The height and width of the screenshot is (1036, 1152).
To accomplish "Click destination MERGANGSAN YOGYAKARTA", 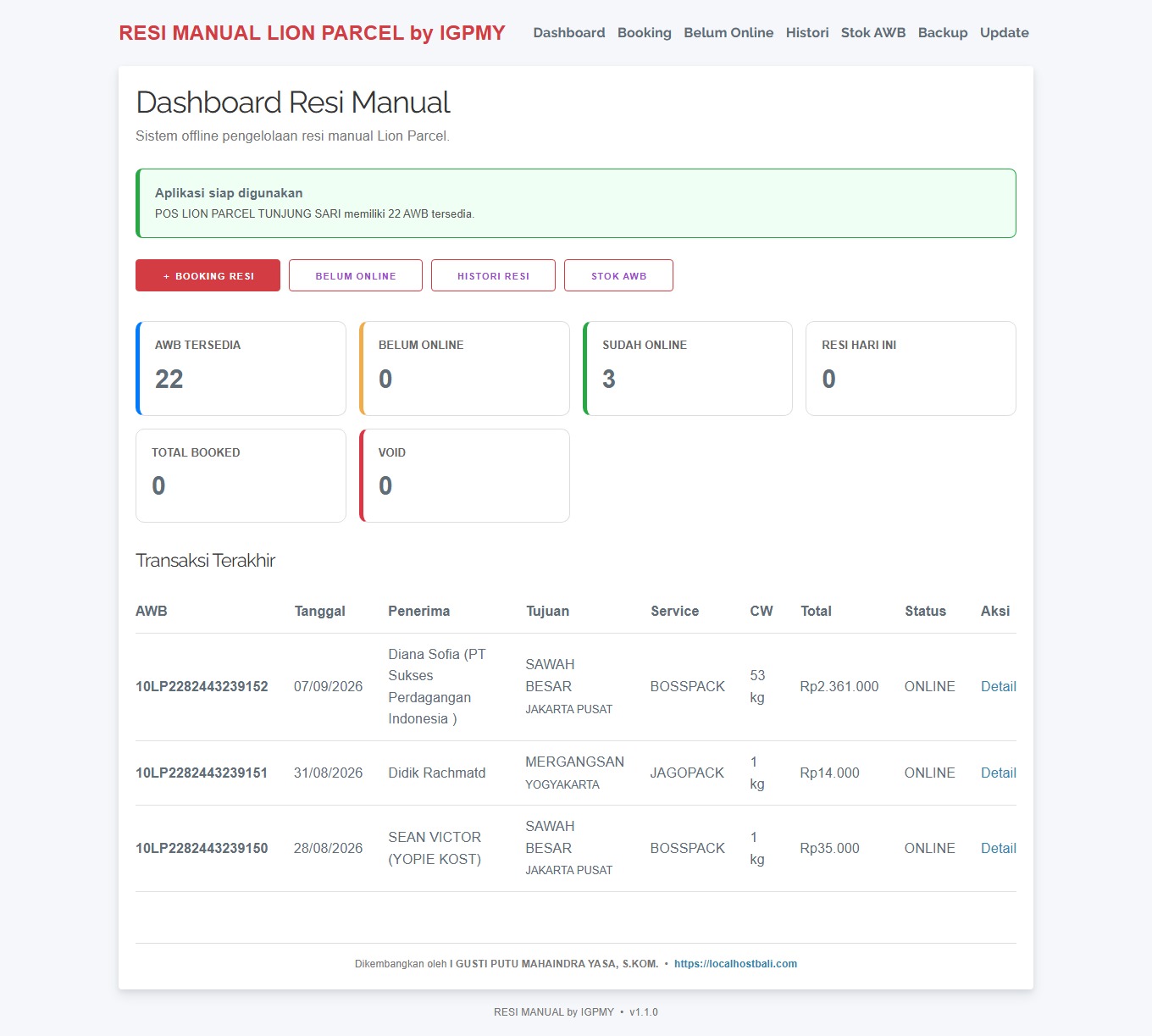I will (574, 773).
